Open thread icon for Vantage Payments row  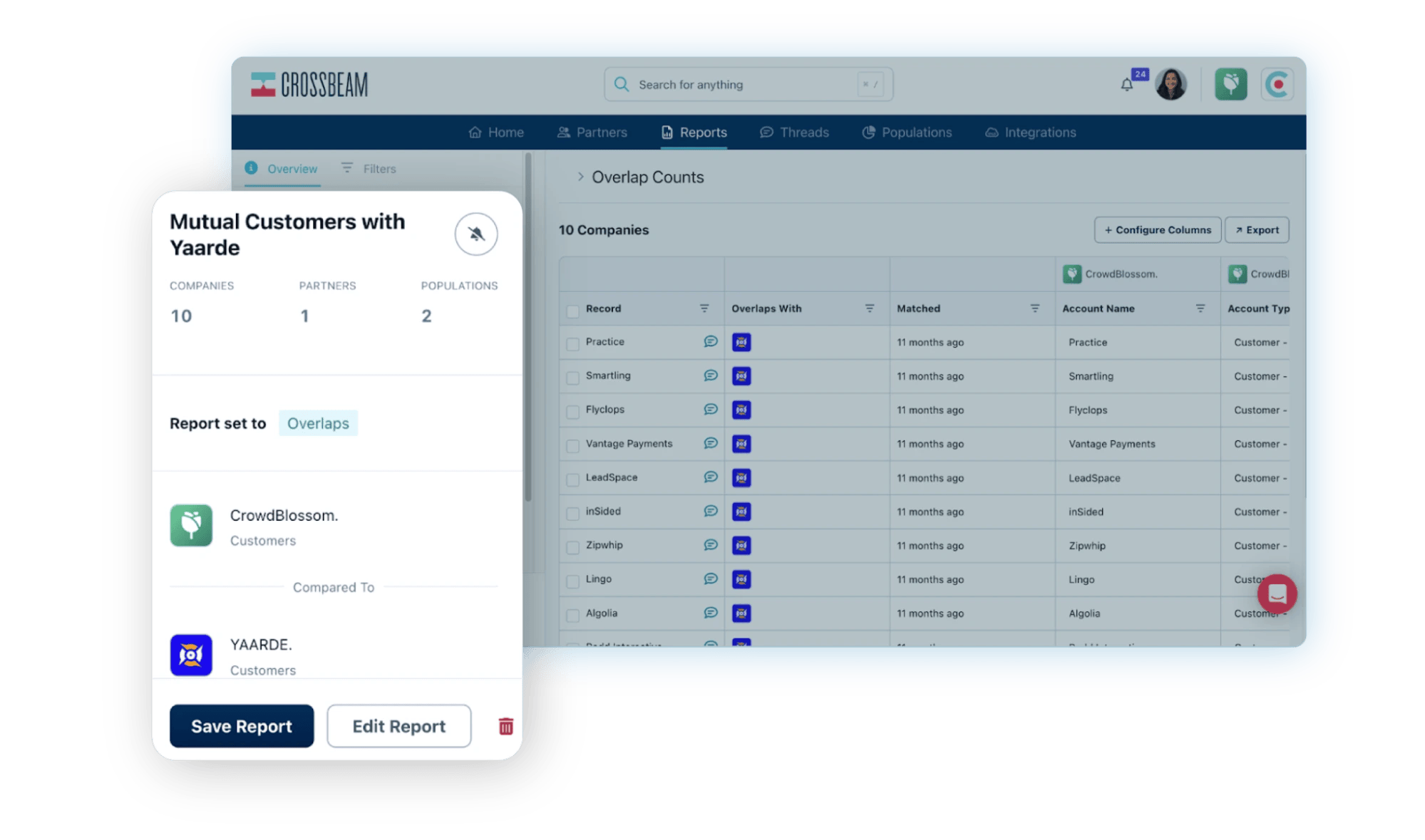coord(711,443)
